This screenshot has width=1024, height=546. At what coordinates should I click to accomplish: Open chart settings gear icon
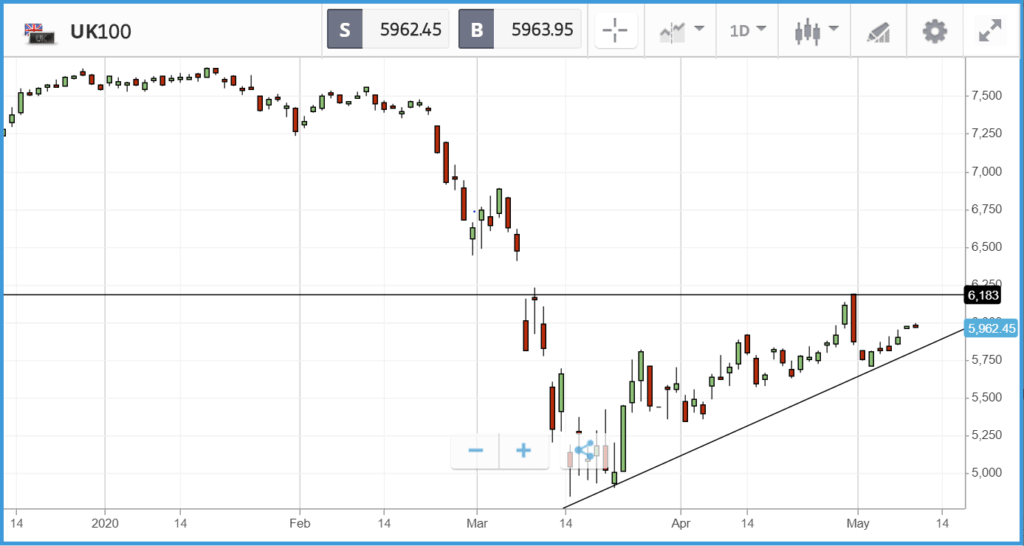coord(935,30)
